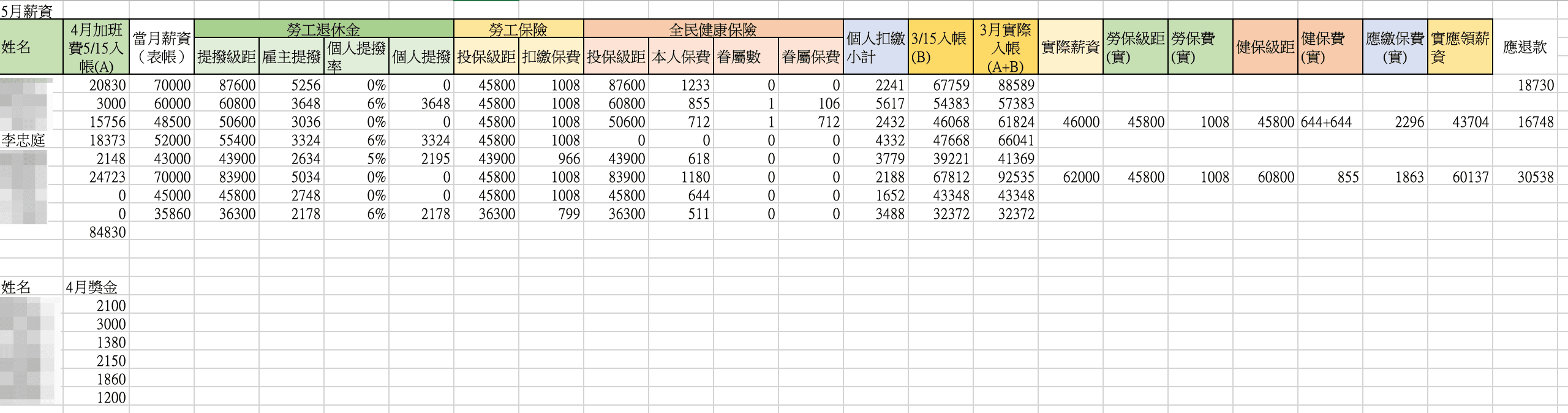Image resolution: width=1568 pixels, height=413 pixels.
Task: Click the 健保級距(實) header cell
Action: (x=1265, y=47)
